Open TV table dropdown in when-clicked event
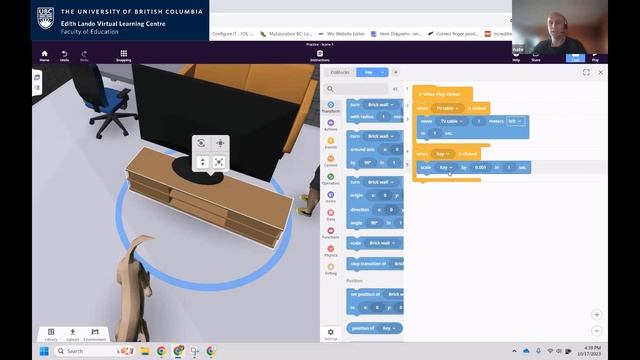 click(447, 108)
